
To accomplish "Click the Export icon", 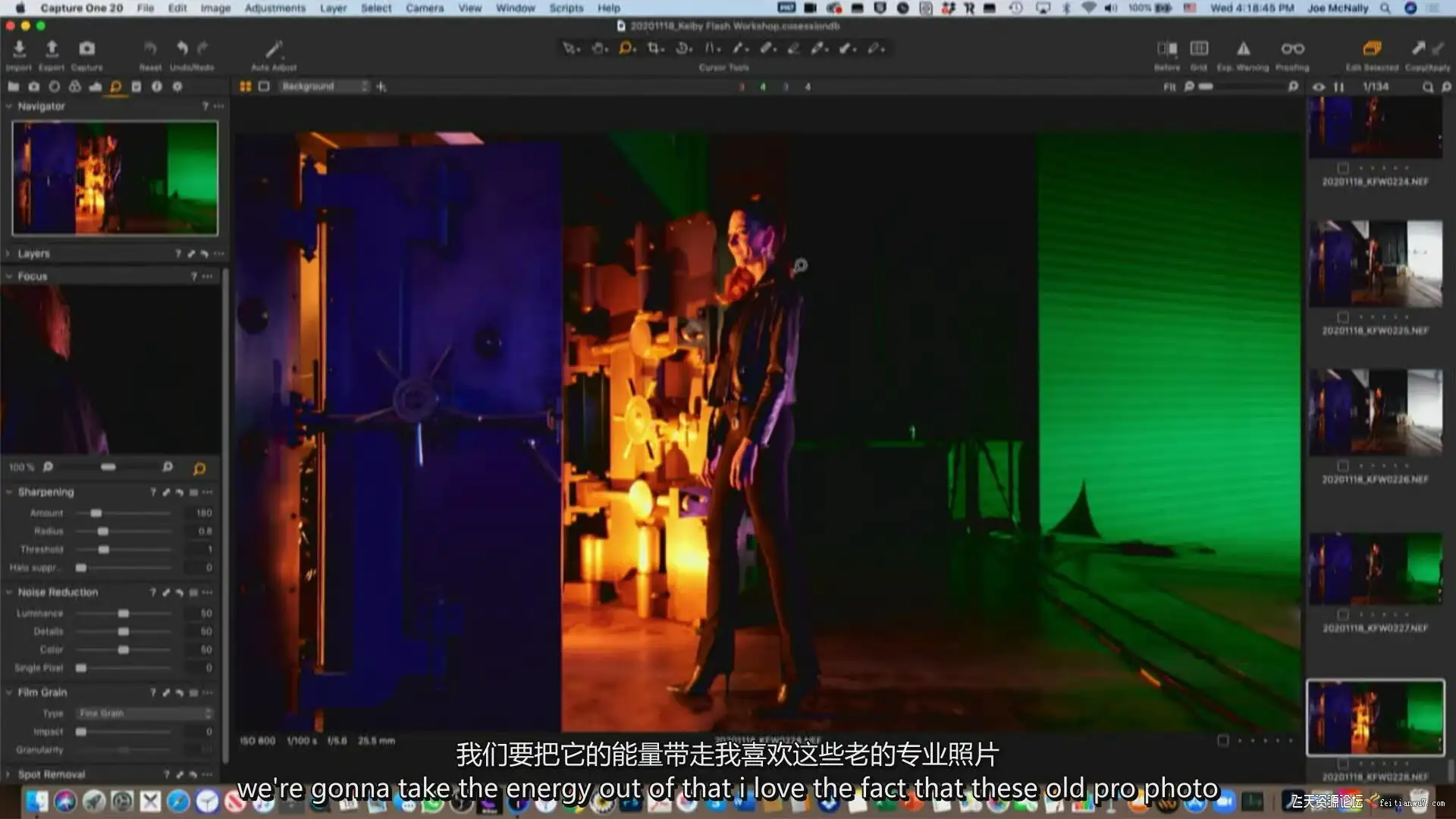I will 52,49.
